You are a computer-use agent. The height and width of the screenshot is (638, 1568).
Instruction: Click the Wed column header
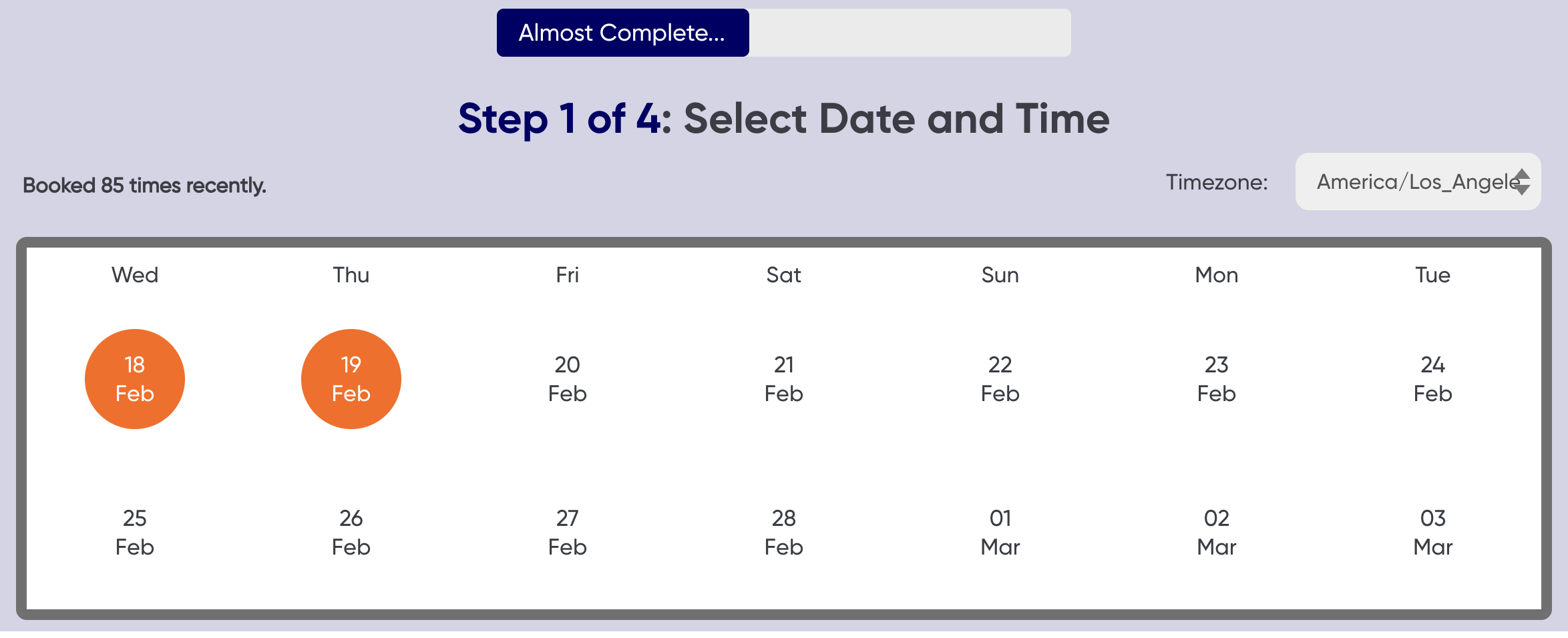click(x=134, y=274)
